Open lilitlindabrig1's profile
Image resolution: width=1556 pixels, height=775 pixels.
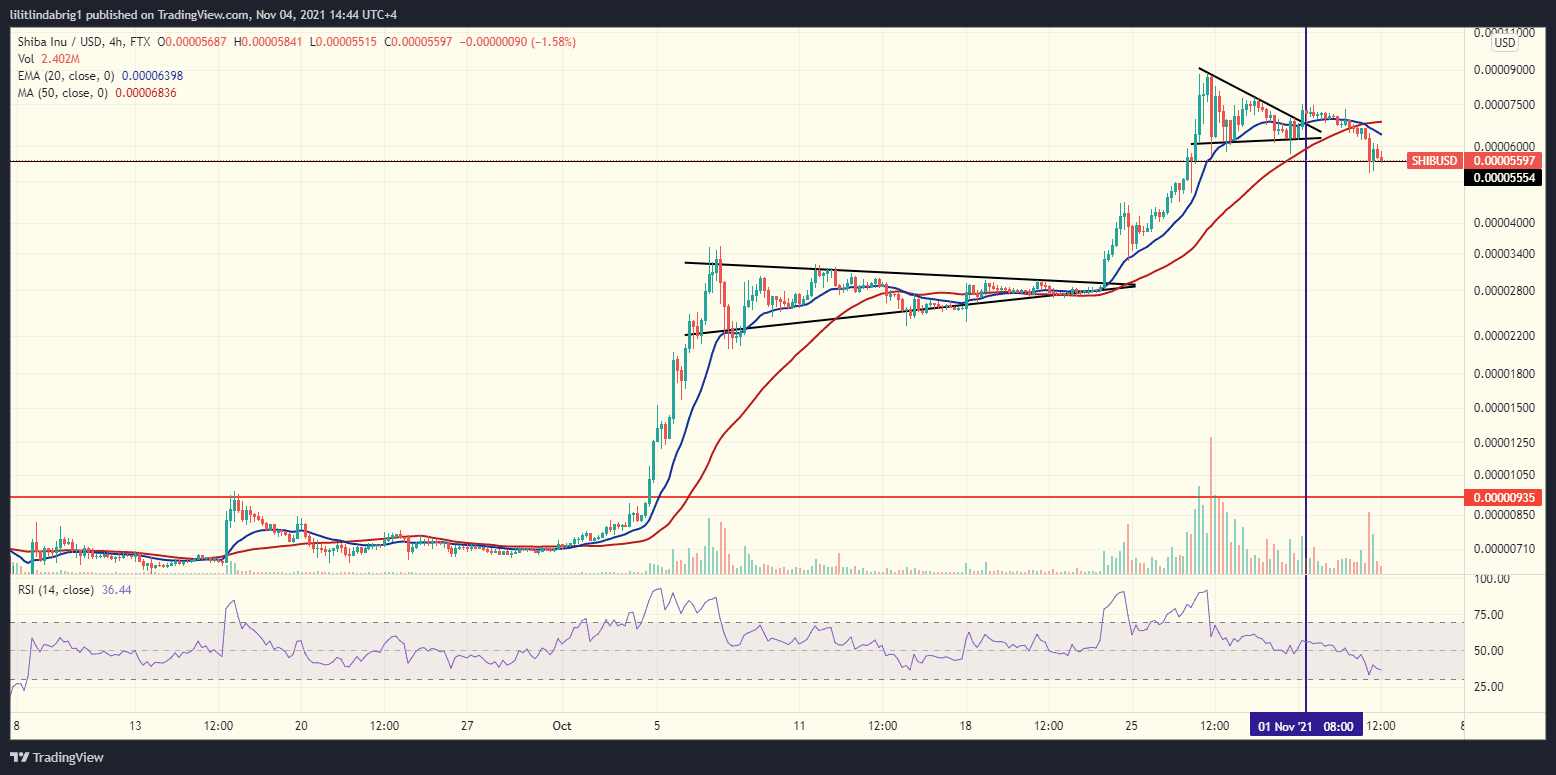pyautogui.click(x=45, y=15)
